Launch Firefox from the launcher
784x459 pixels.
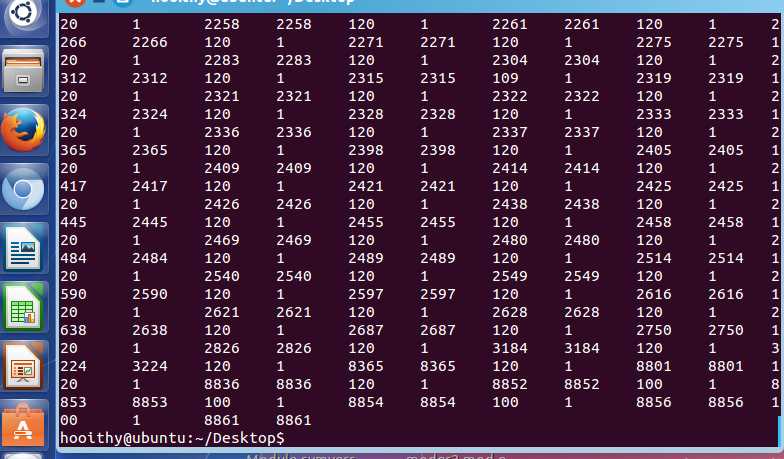(x=24, y=130)
